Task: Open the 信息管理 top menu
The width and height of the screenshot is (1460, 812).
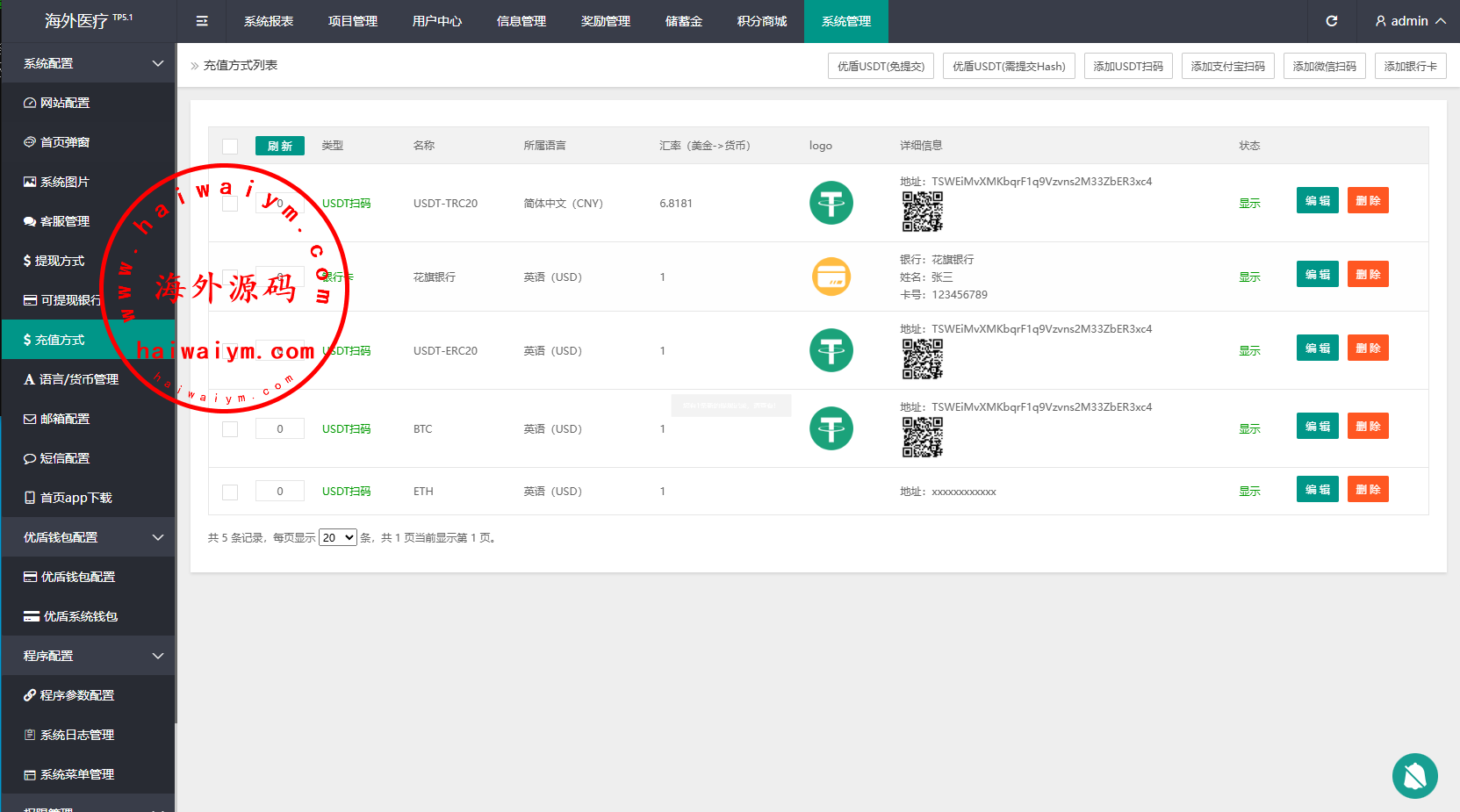Action: (x=521, y=21)
